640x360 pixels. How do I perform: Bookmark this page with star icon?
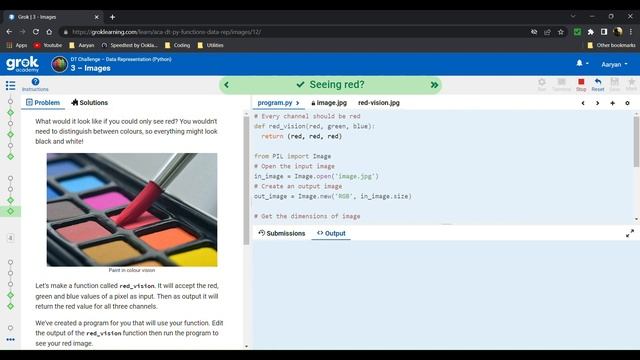[x=561, y=32]
